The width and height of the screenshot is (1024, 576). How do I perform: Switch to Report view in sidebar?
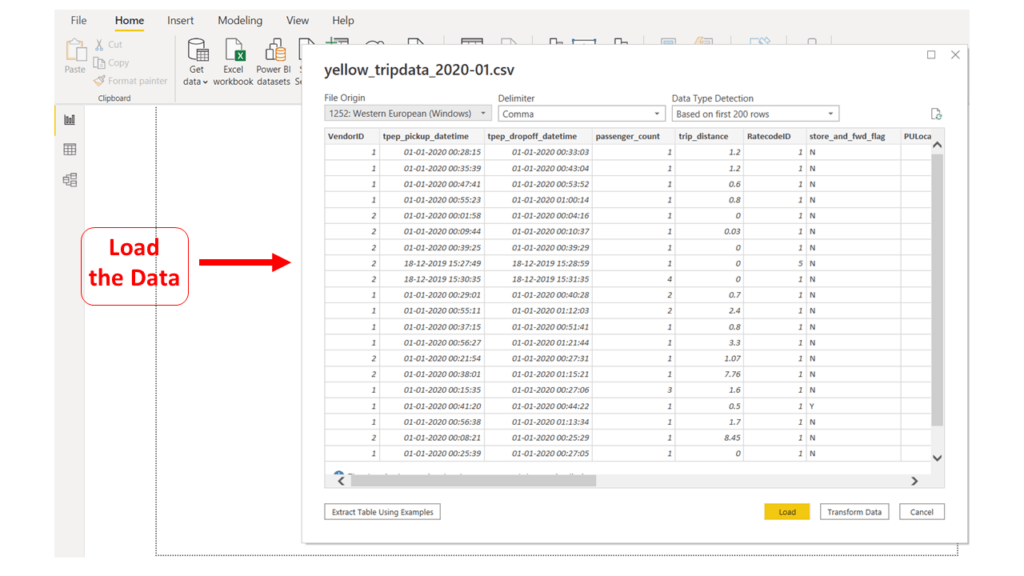click(69, 120)
